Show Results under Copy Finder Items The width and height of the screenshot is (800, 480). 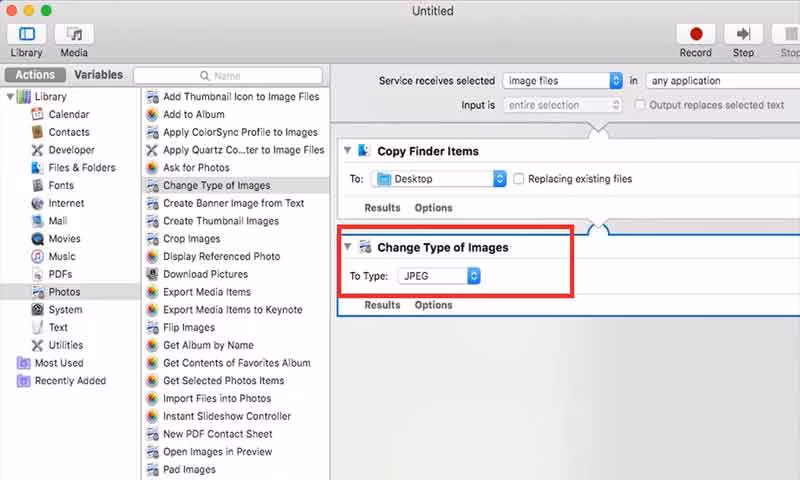[382, 208]
